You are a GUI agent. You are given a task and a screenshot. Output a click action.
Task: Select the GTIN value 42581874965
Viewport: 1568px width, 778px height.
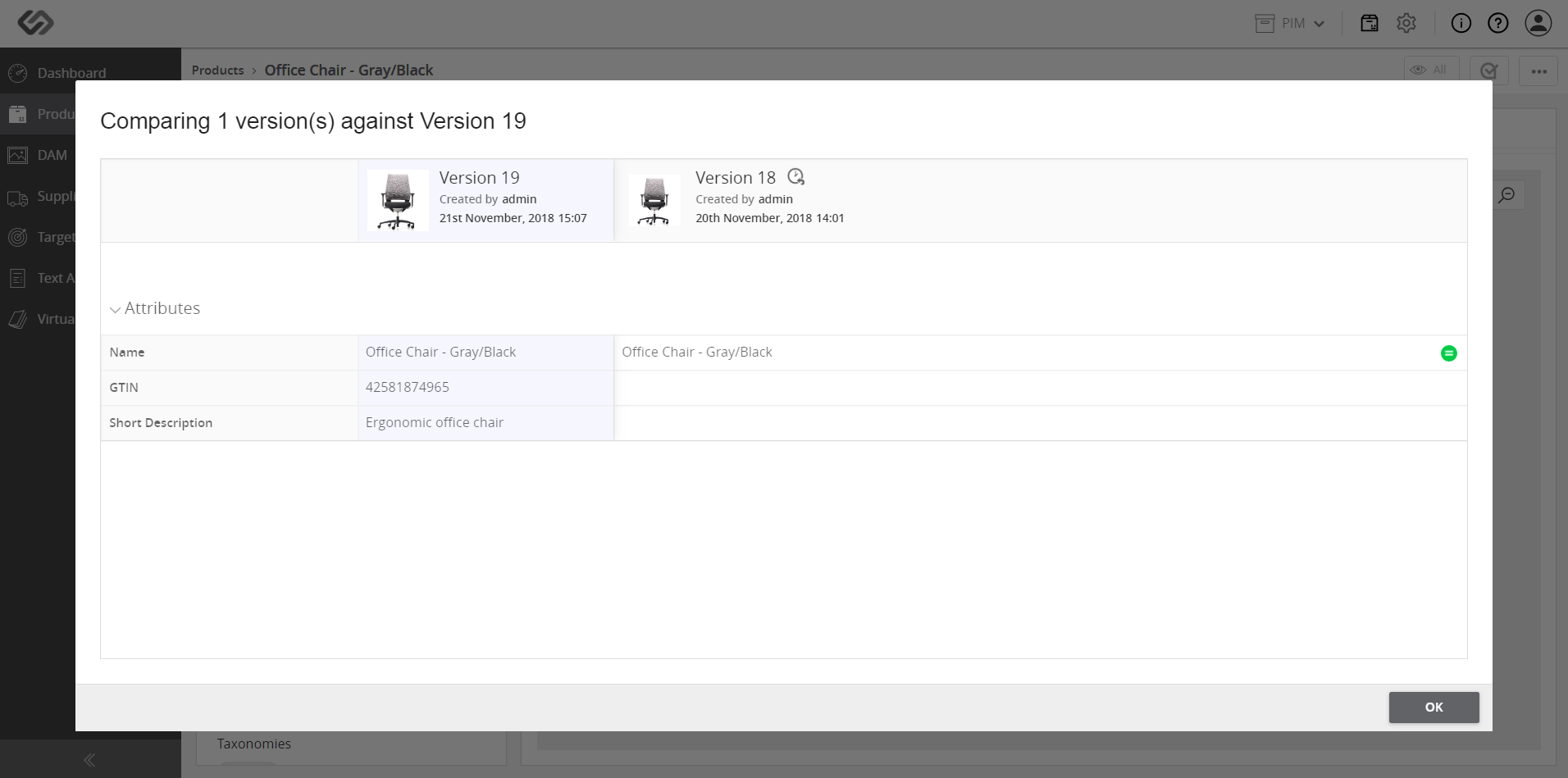tap(408, 387)
